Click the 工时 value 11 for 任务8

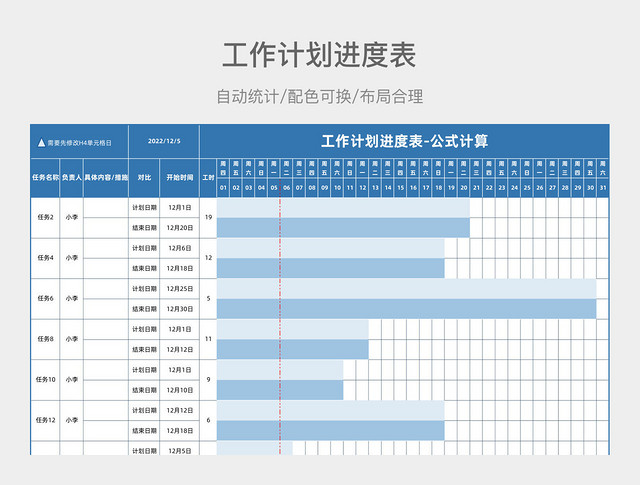point(208,339)
